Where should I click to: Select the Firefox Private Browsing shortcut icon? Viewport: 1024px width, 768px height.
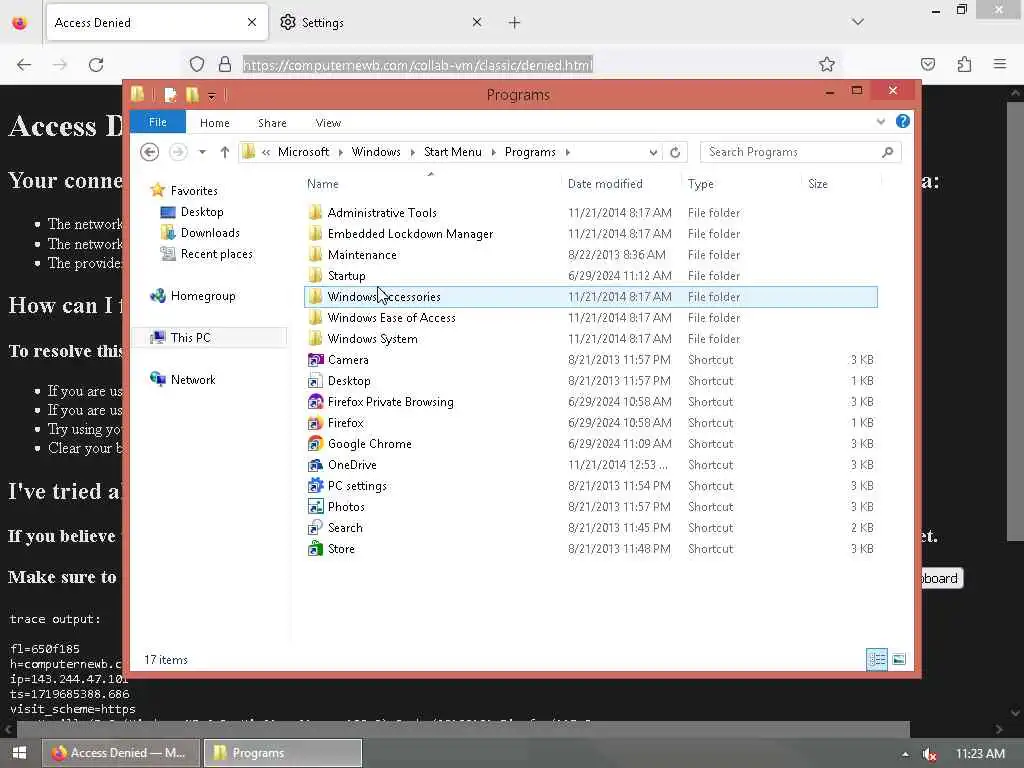click(x=315, y=402)
